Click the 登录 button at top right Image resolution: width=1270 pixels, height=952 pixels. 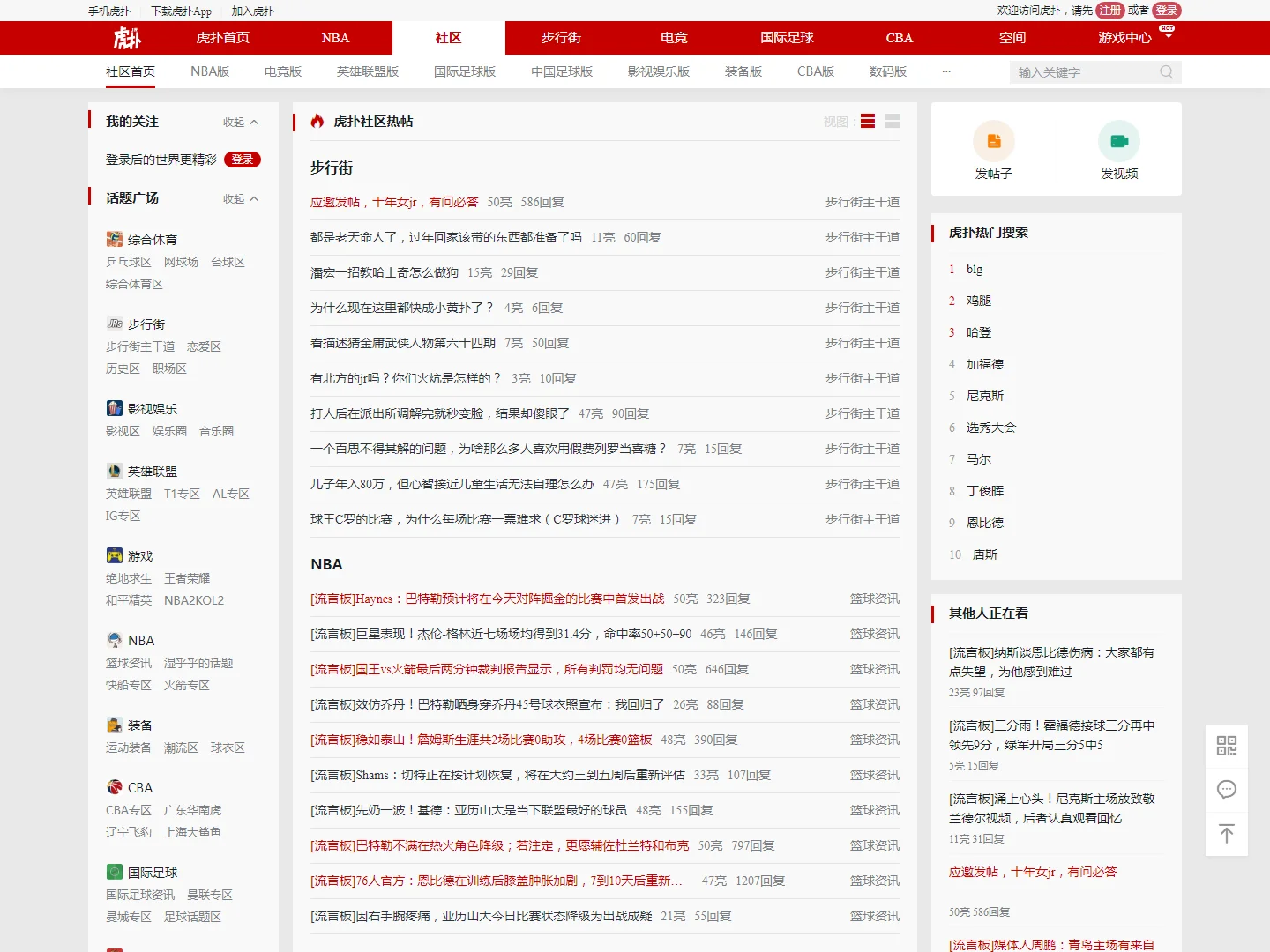coord(1167,11)
